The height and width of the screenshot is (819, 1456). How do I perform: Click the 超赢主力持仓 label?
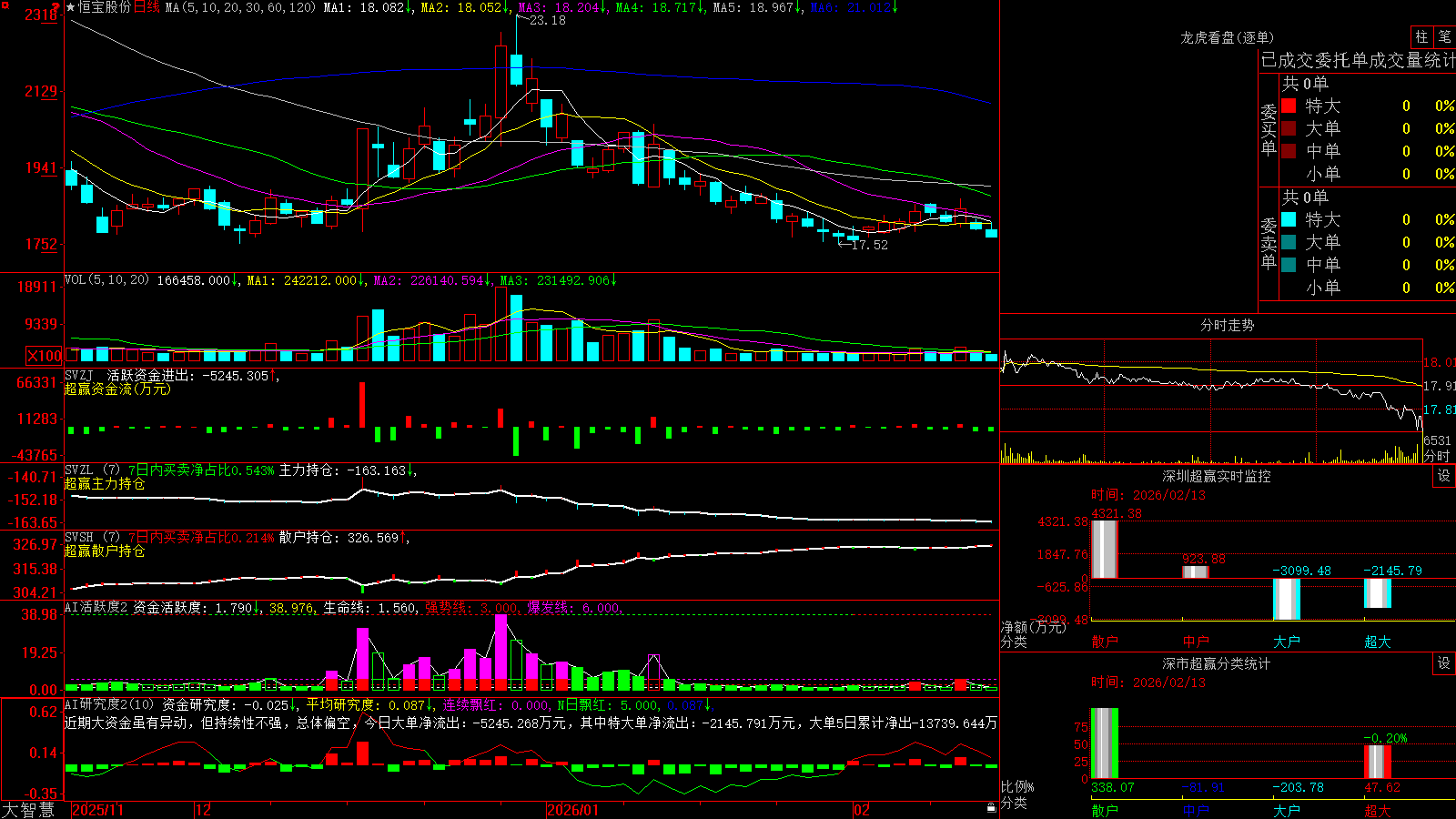coord(105,483)
